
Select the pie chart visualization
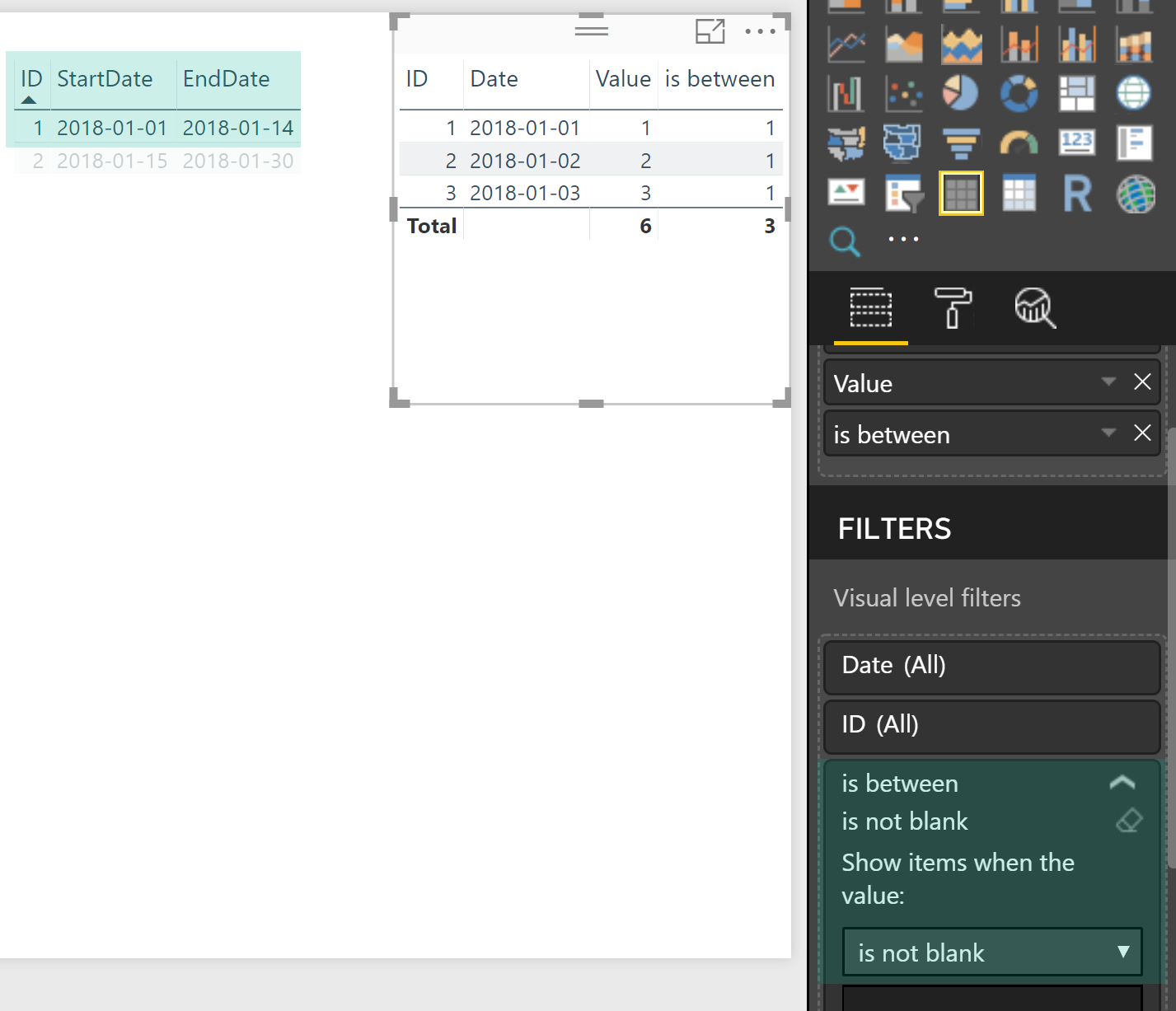pos(962,94)
